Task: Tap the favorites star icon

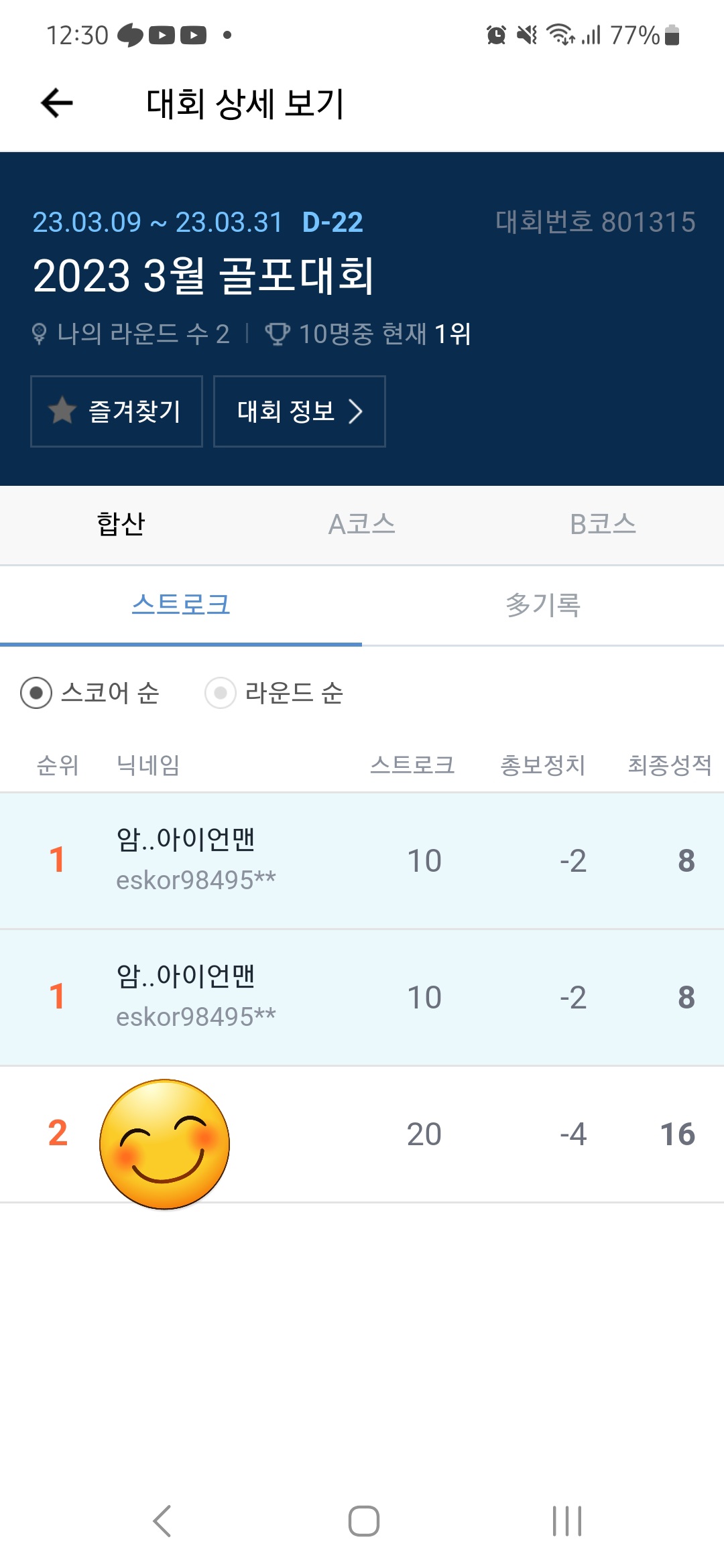Action: (x=62, y=411)
